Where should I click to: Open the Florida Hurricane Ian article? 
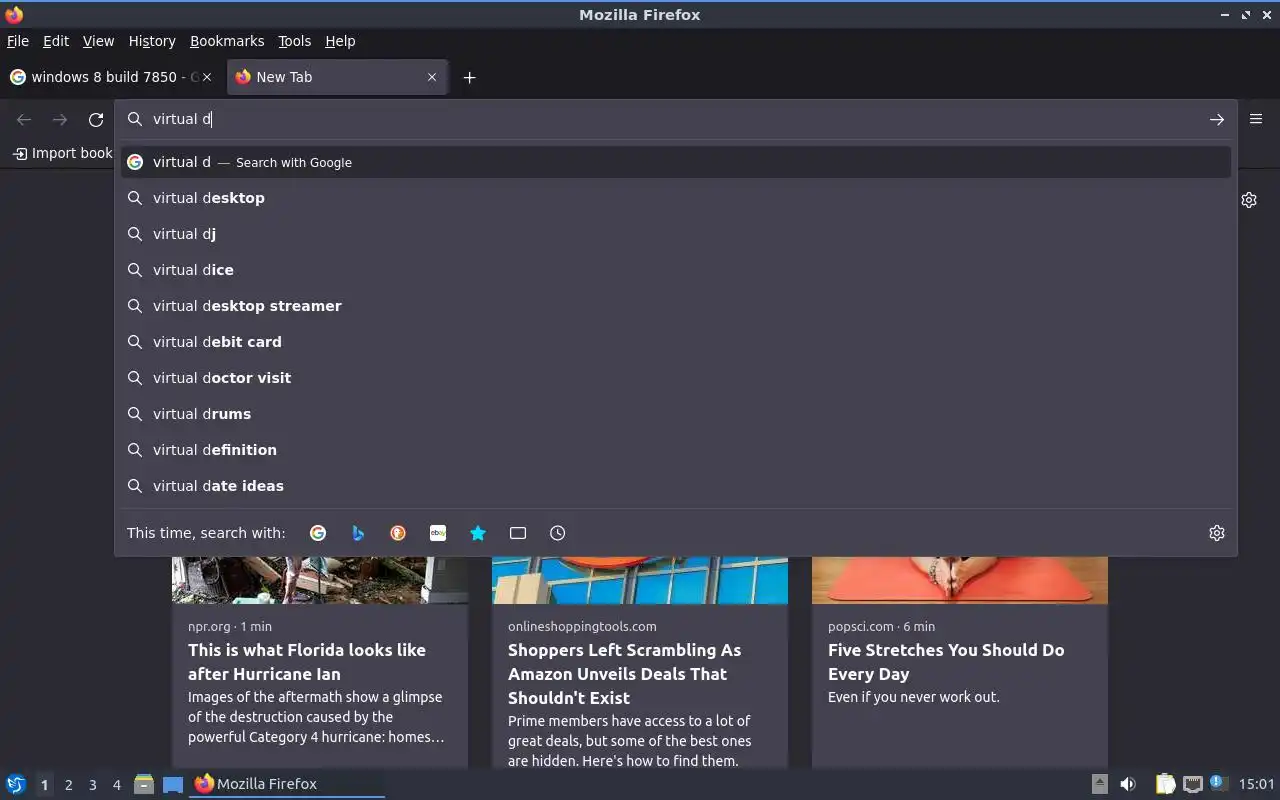point(307,662)
